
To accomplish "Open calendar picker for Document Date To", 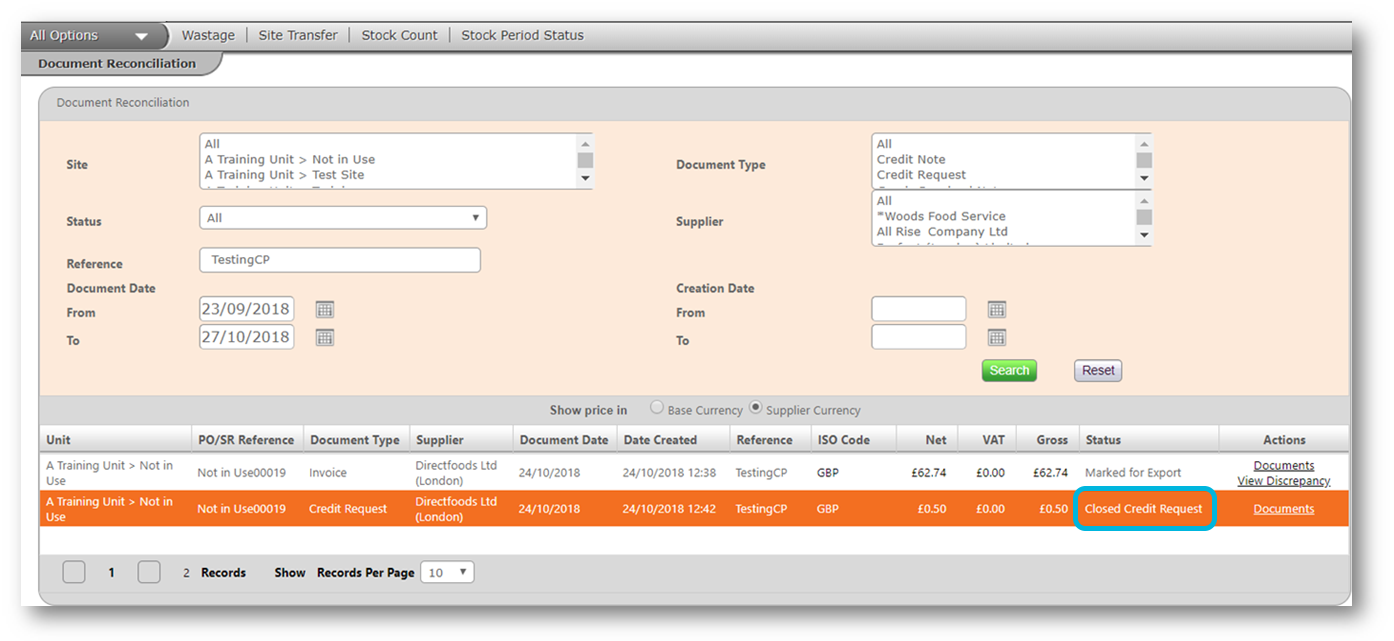I will [324, 337].
